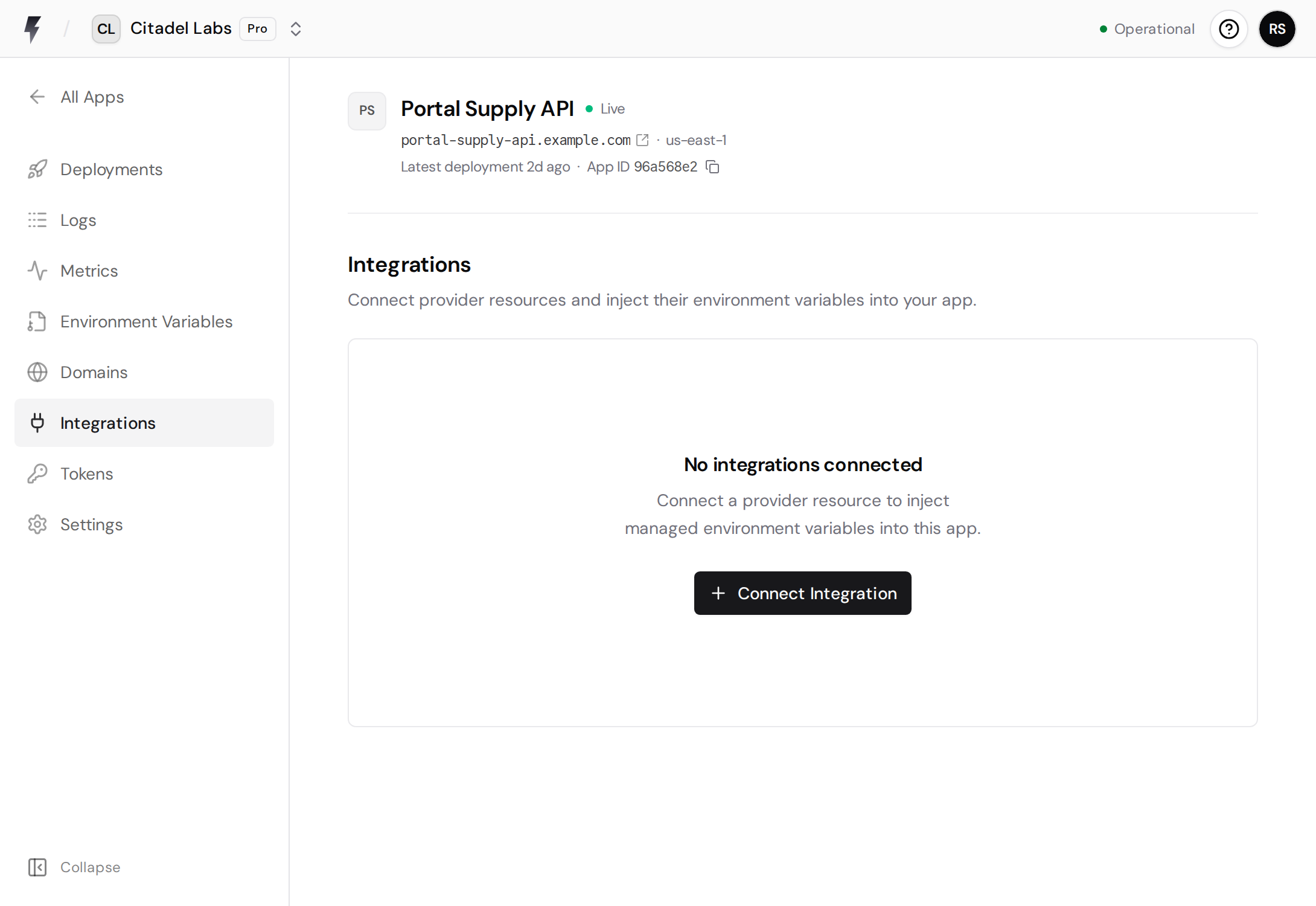Viewport: 1316px width, 906px height.
Task: Click the Settings gear icon
Action: click(37, 524)
